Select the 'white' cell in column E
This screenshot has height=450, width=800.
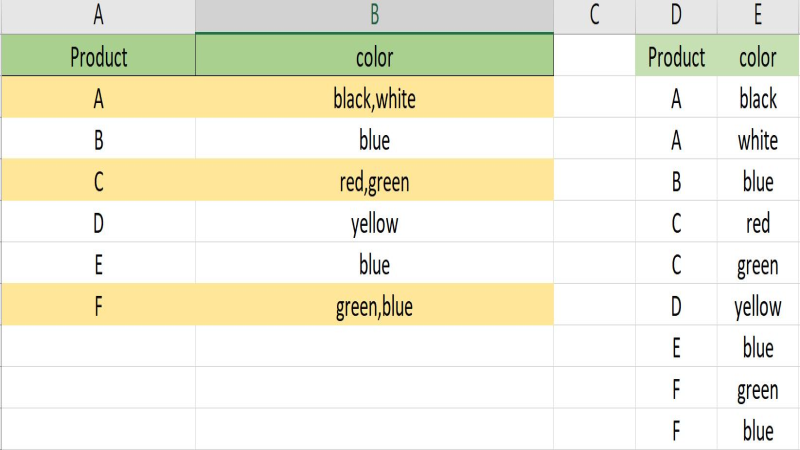(x=758, y=138)
